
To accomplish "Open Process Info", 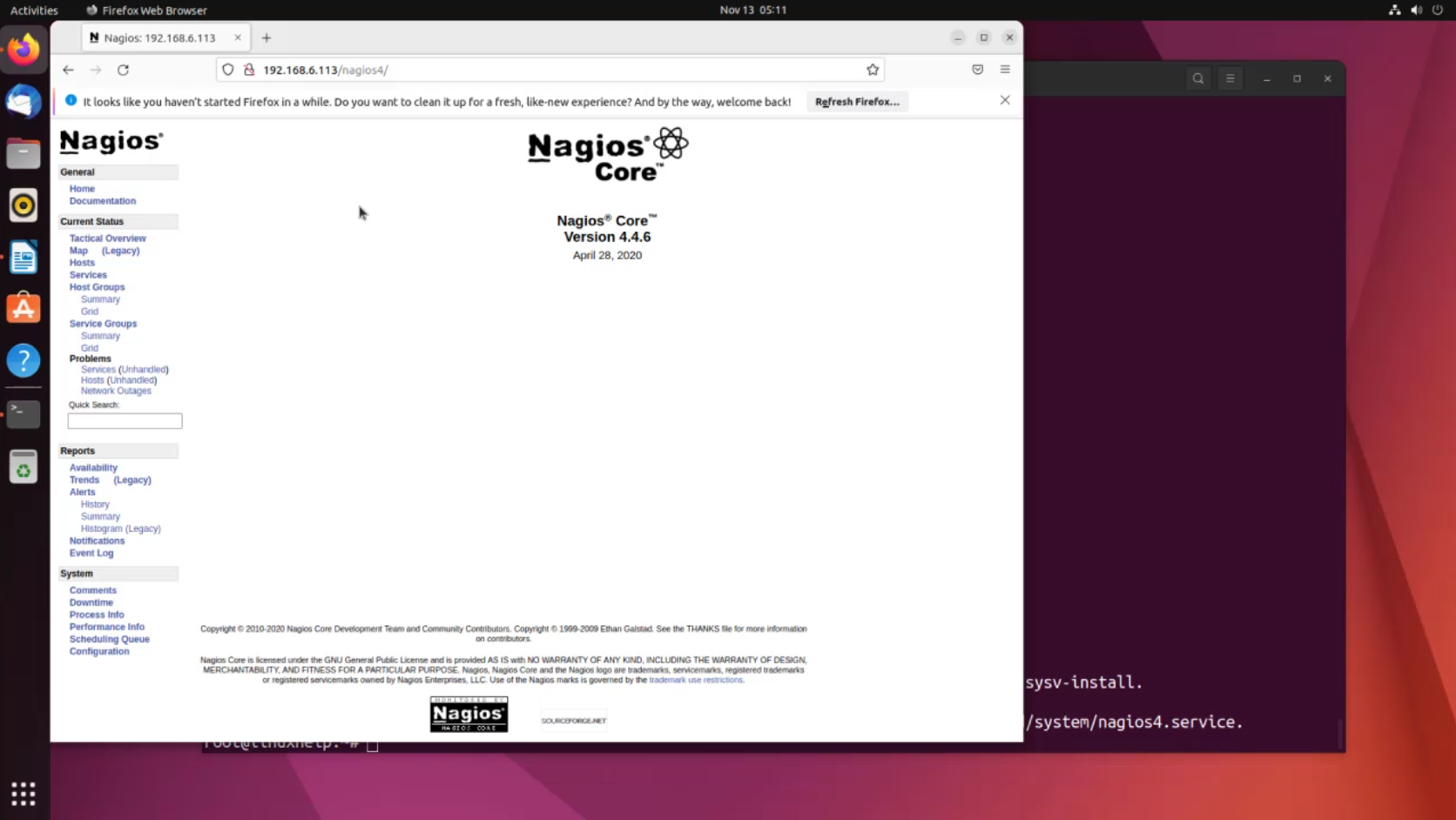I will (97, 615).
